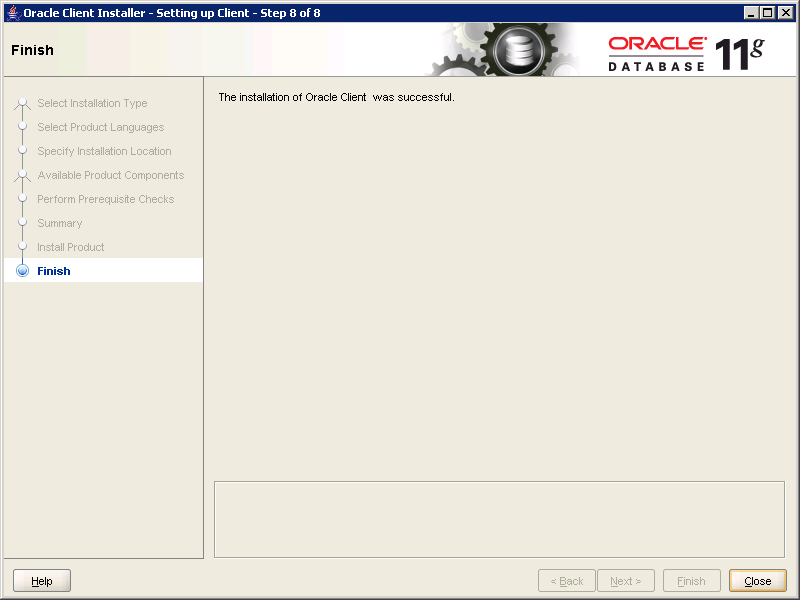Click the Select Installation Type step bullet
Image resolution: width=800 pixels, height=600 pixels.
click(x=22, y=103)
